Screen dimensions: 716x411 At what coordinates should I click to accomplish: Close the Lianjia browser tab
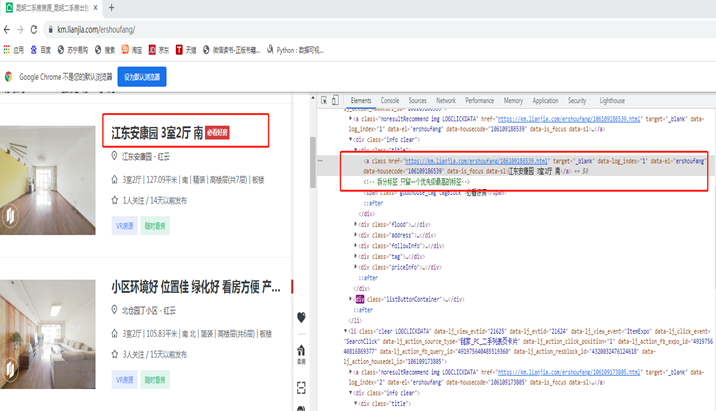(95, 8)
